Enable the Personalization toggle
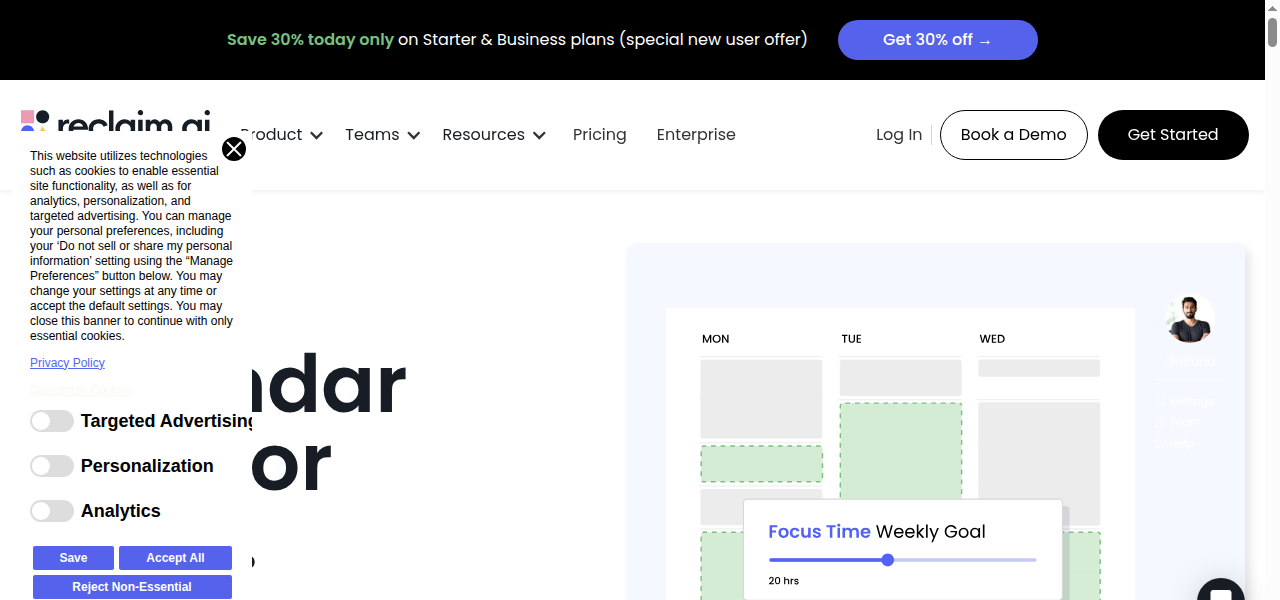 tap(52, 466)
